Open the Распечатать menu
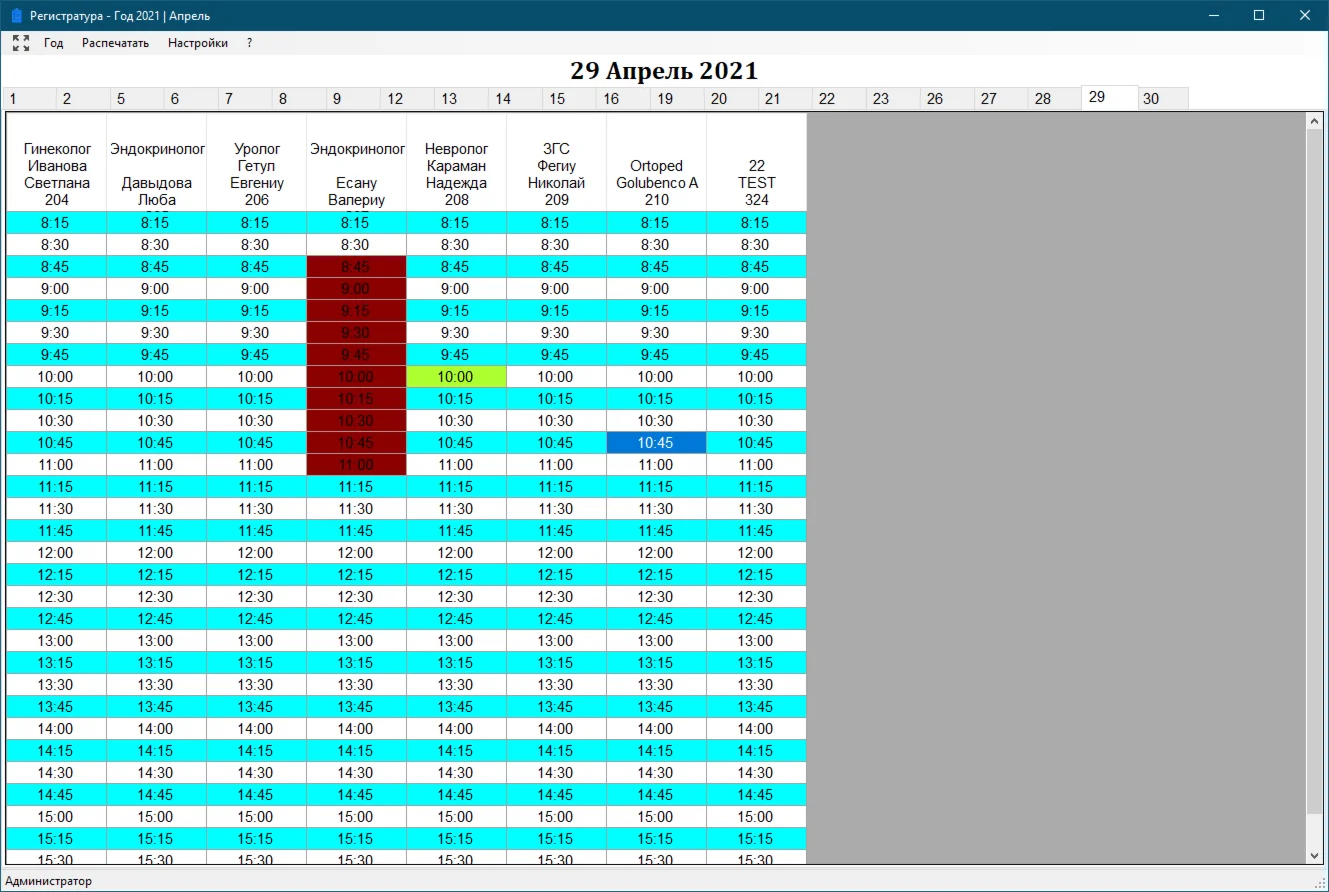1329x892 pixels. point(116,43)
